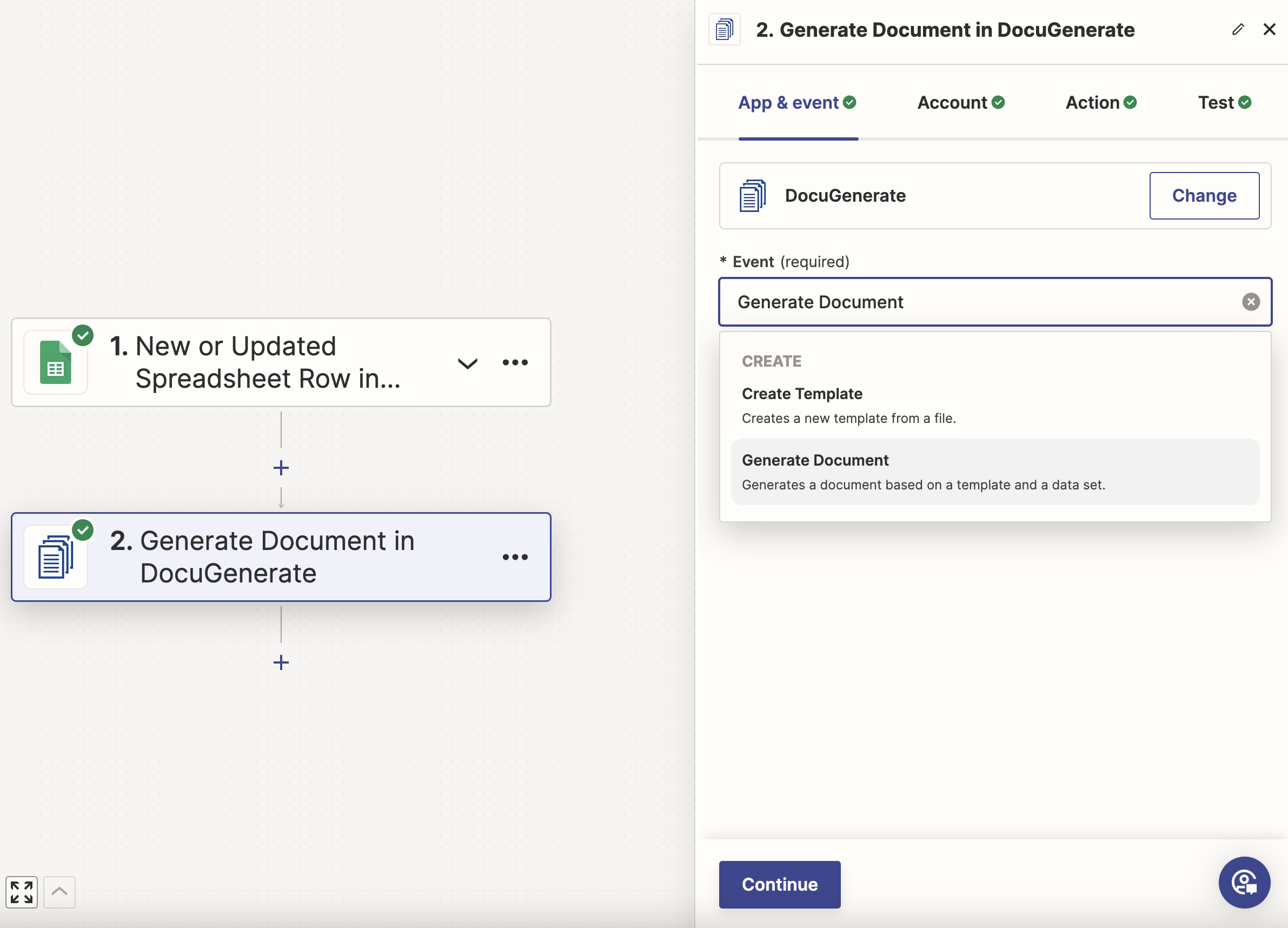Click the Continue button
The height and width of the screenshot is (928, 1288).
pyautogui.click(x=779, y=884)
